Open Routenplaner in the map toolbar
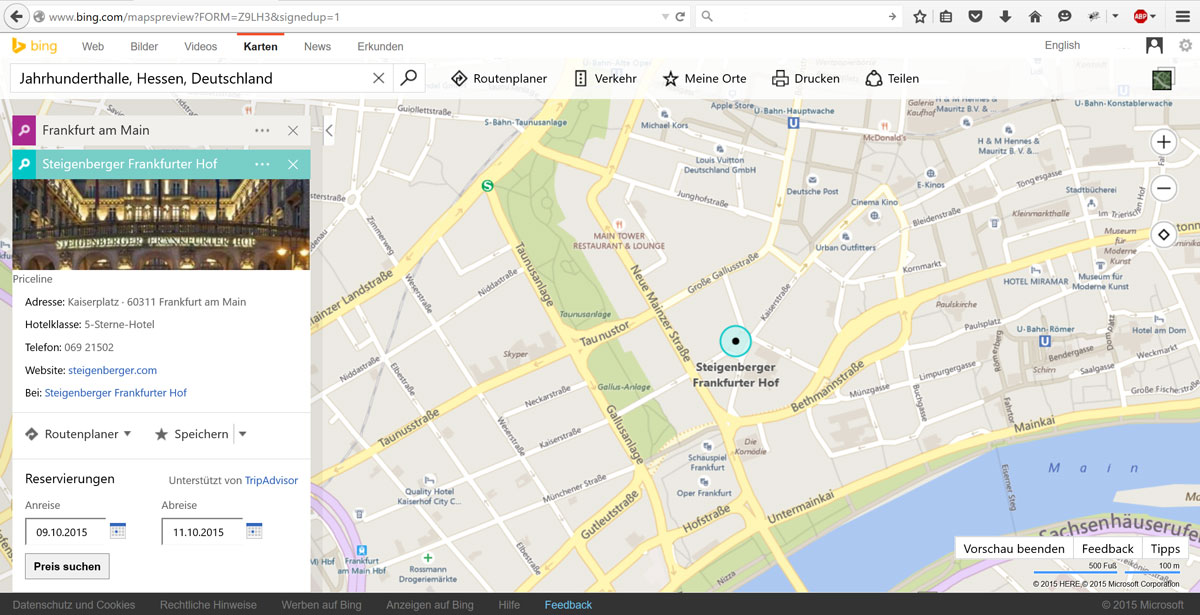Screen dimensions: 1200x615 tap(497, 78)
